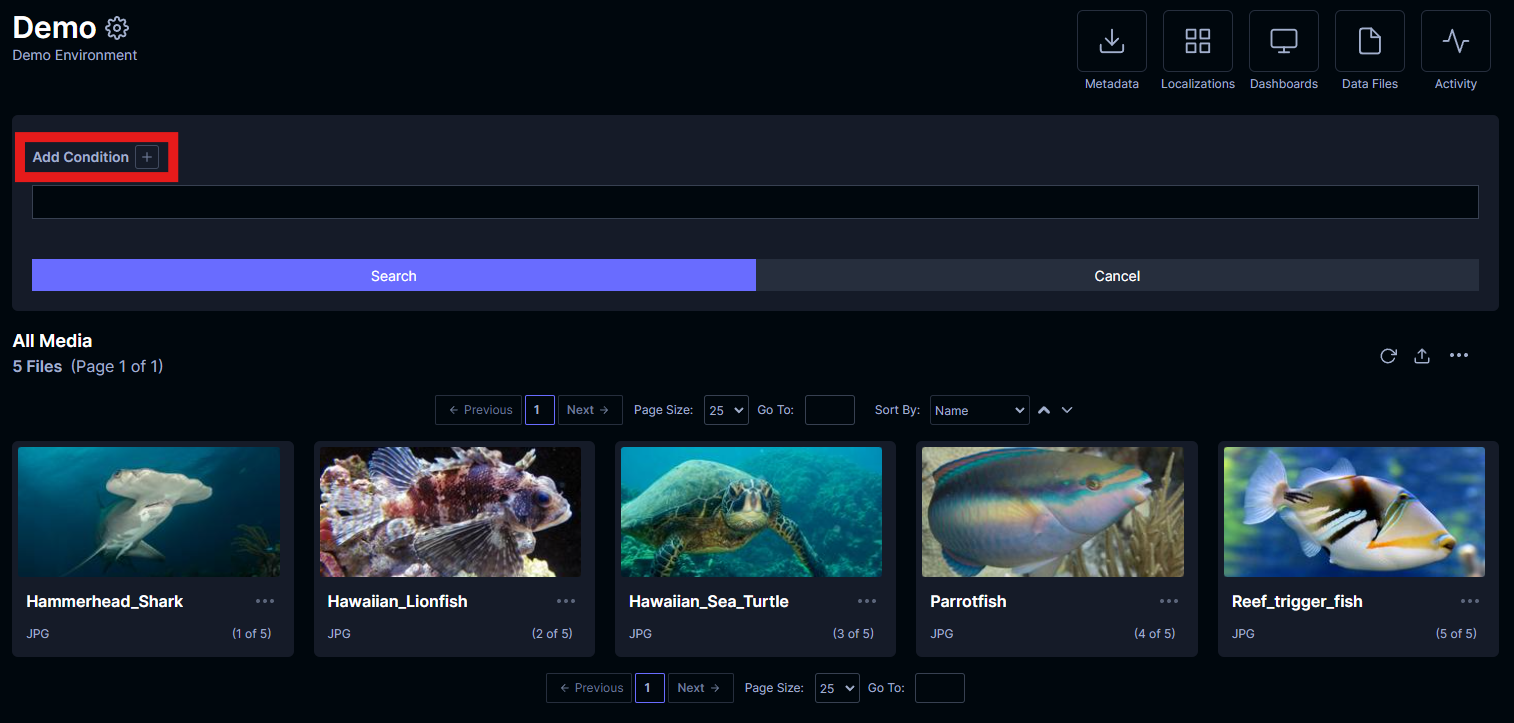Open All Media section more options

[x=1459, y=355]
